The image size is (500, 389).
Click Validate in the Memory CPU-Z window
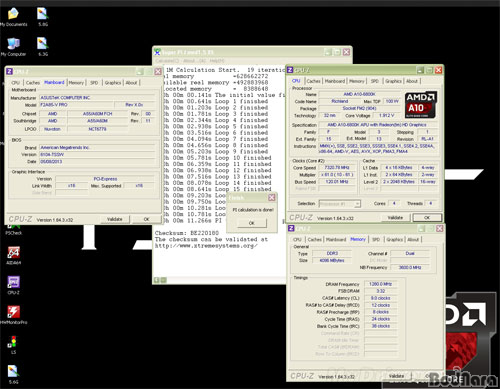pos(396,376)
